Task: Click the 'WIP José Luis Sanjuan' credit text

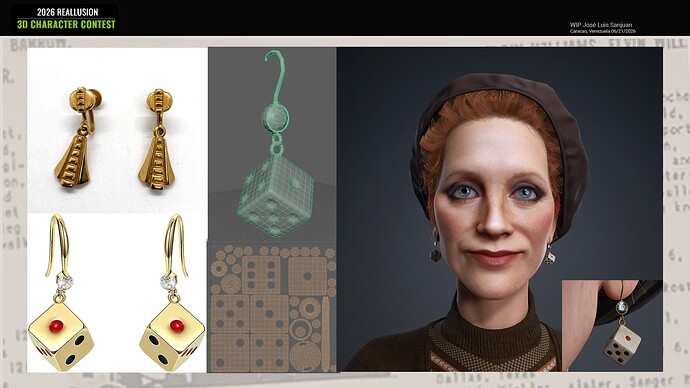Action: 601,25
